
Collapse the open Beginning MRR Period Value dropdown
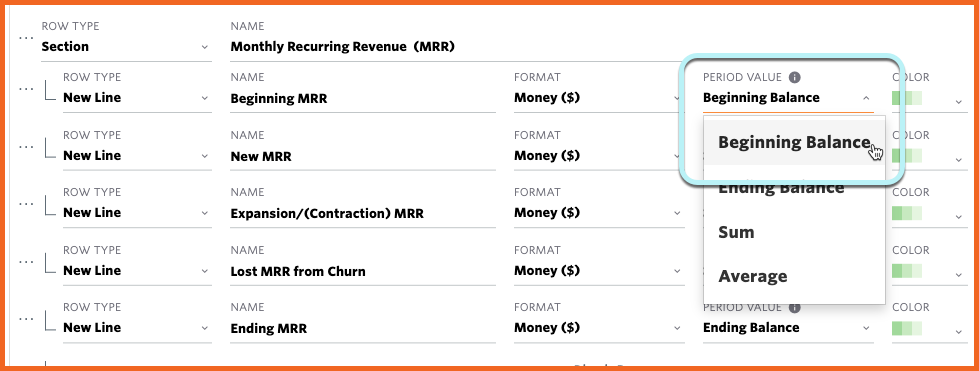point(788,98)
